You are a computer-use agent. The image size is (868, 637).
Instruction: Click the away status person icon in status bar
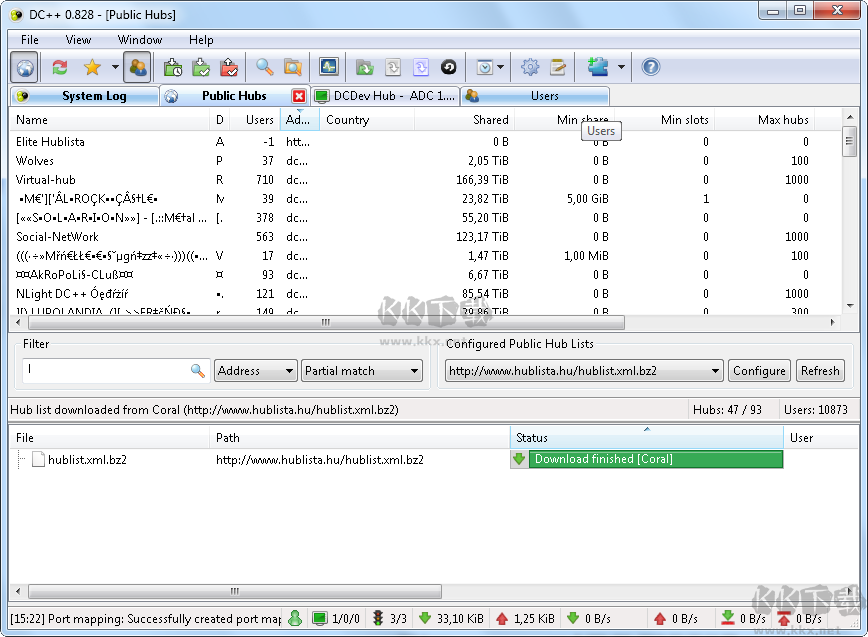click(295, 619)
